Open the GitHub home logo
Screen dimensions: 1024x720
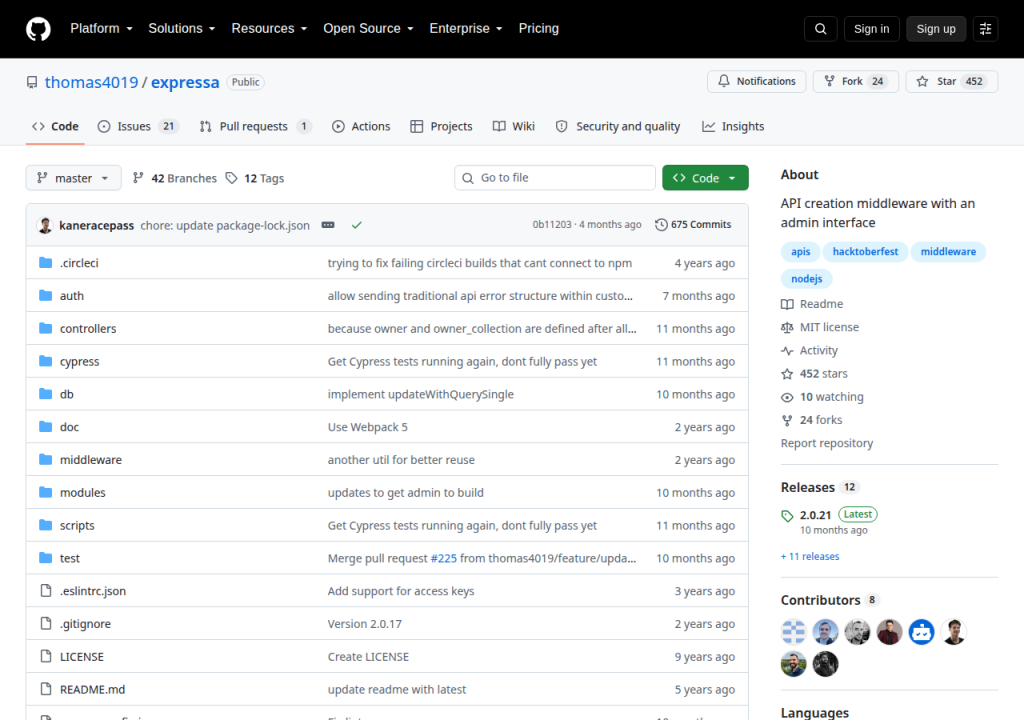point(38,29)
